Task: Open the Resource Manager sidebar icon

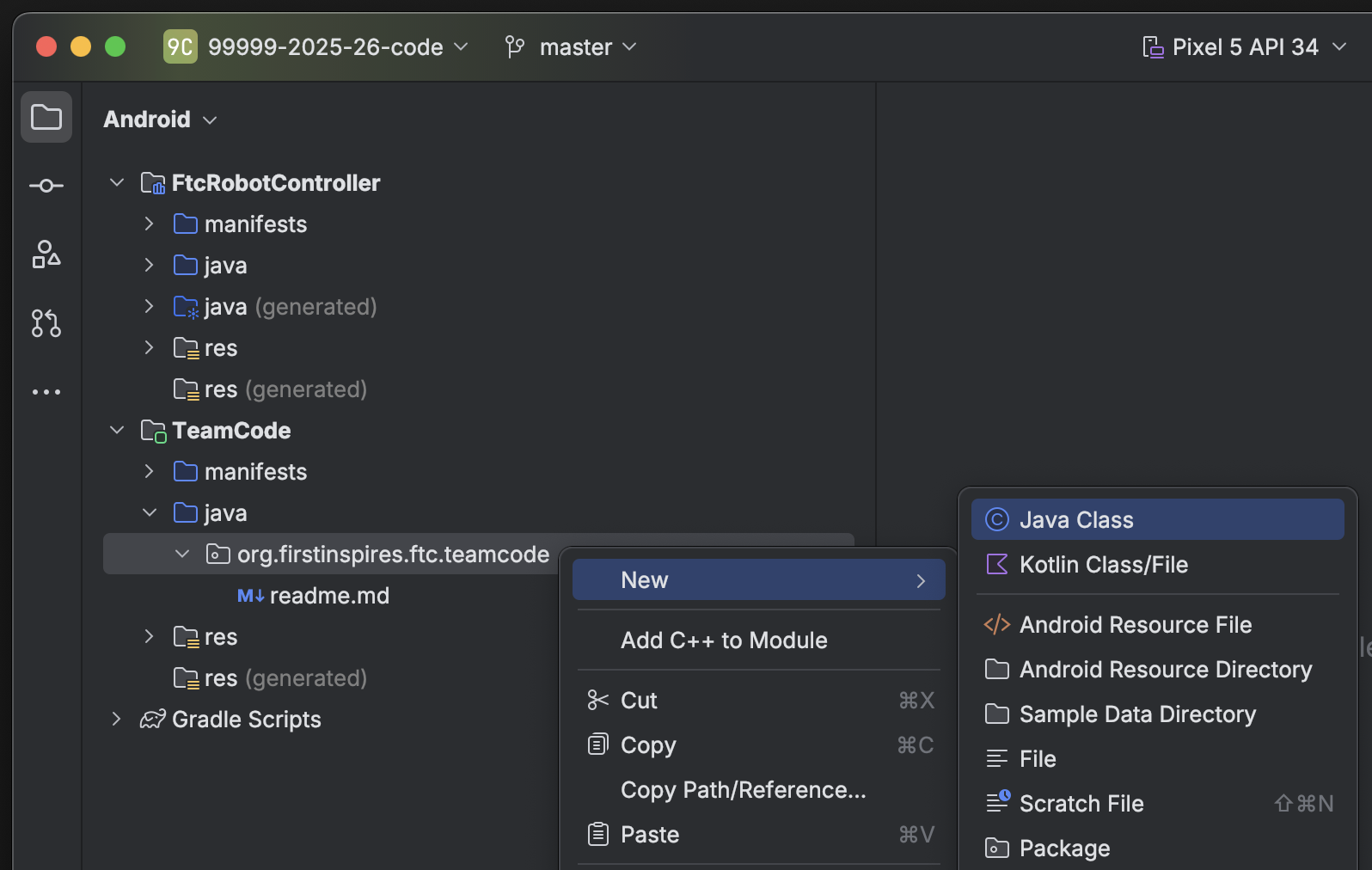Action: point(46,254)
